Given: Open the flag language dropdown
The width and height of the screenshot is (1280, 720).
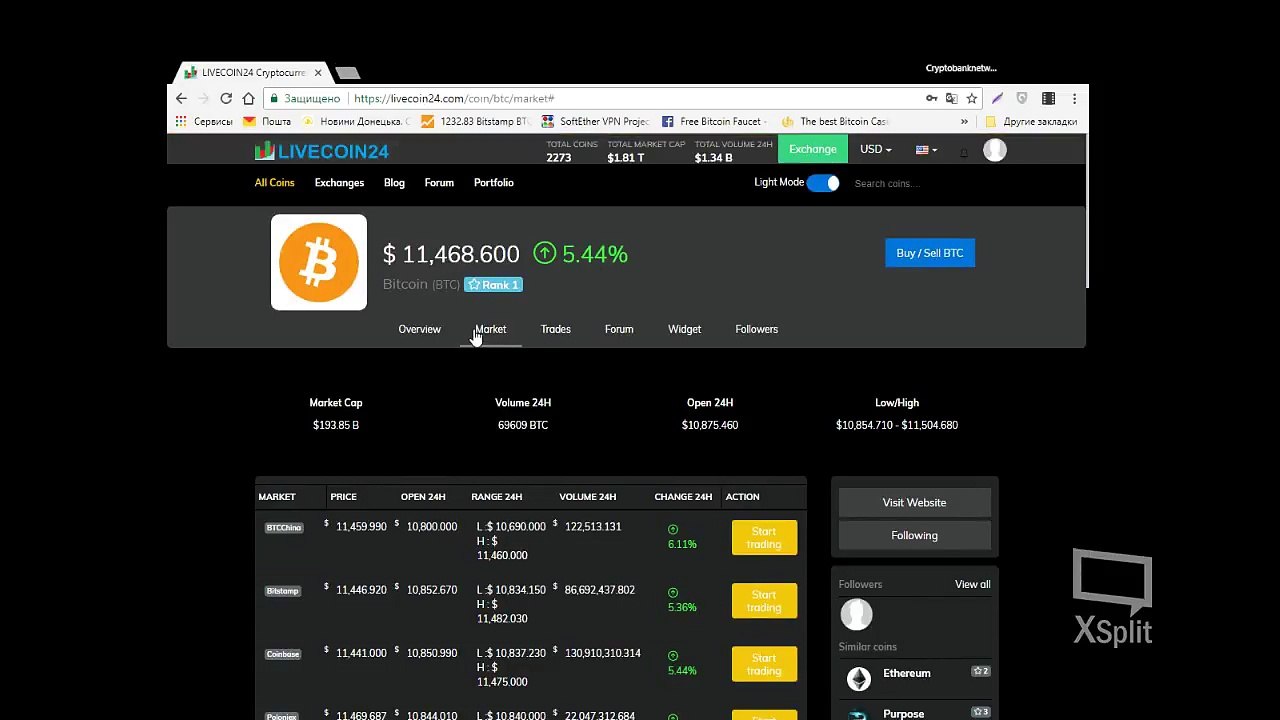Looking at the screenshot, I should 926,150.
